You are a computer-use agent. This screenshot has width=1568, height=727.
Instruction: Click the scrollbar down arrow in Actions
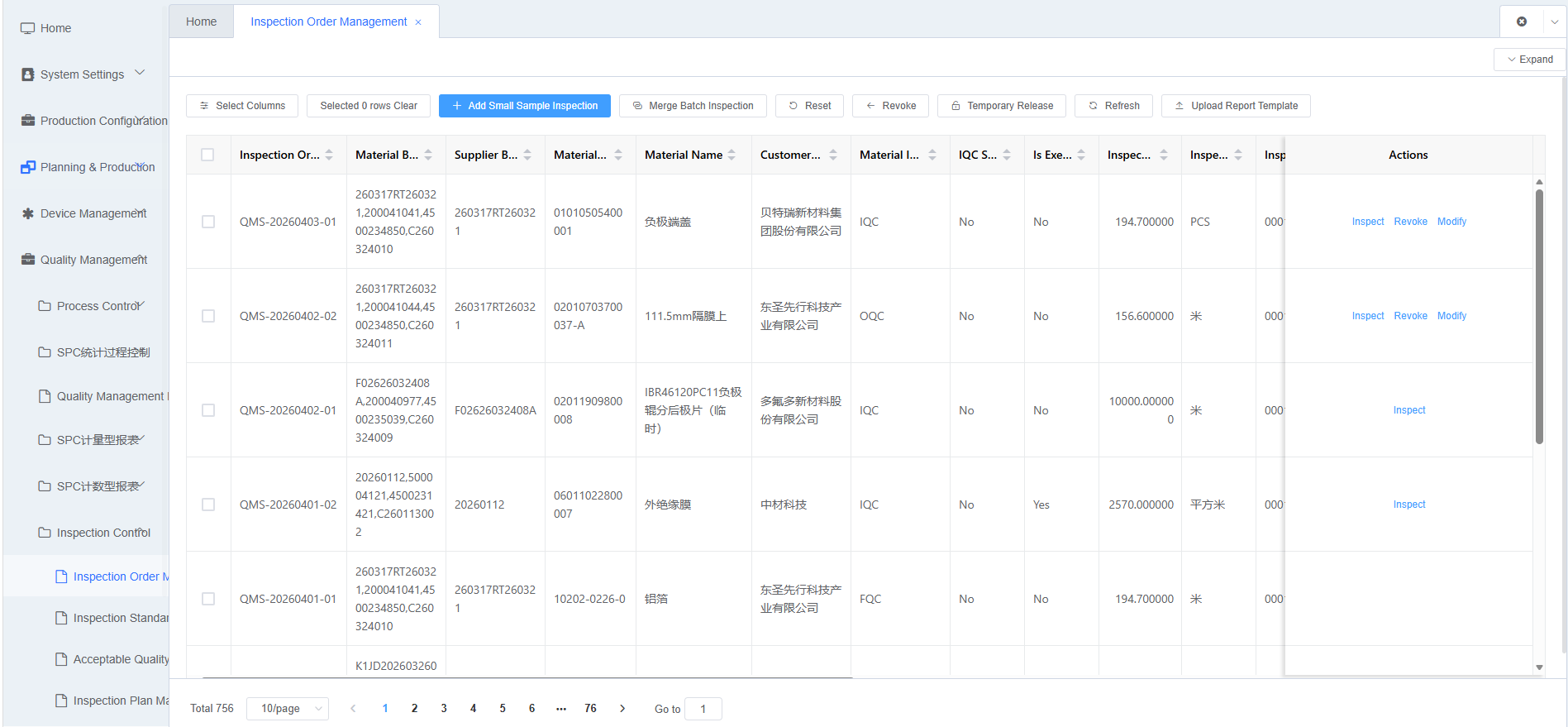pyautogui.click(x=1539, y=667)
